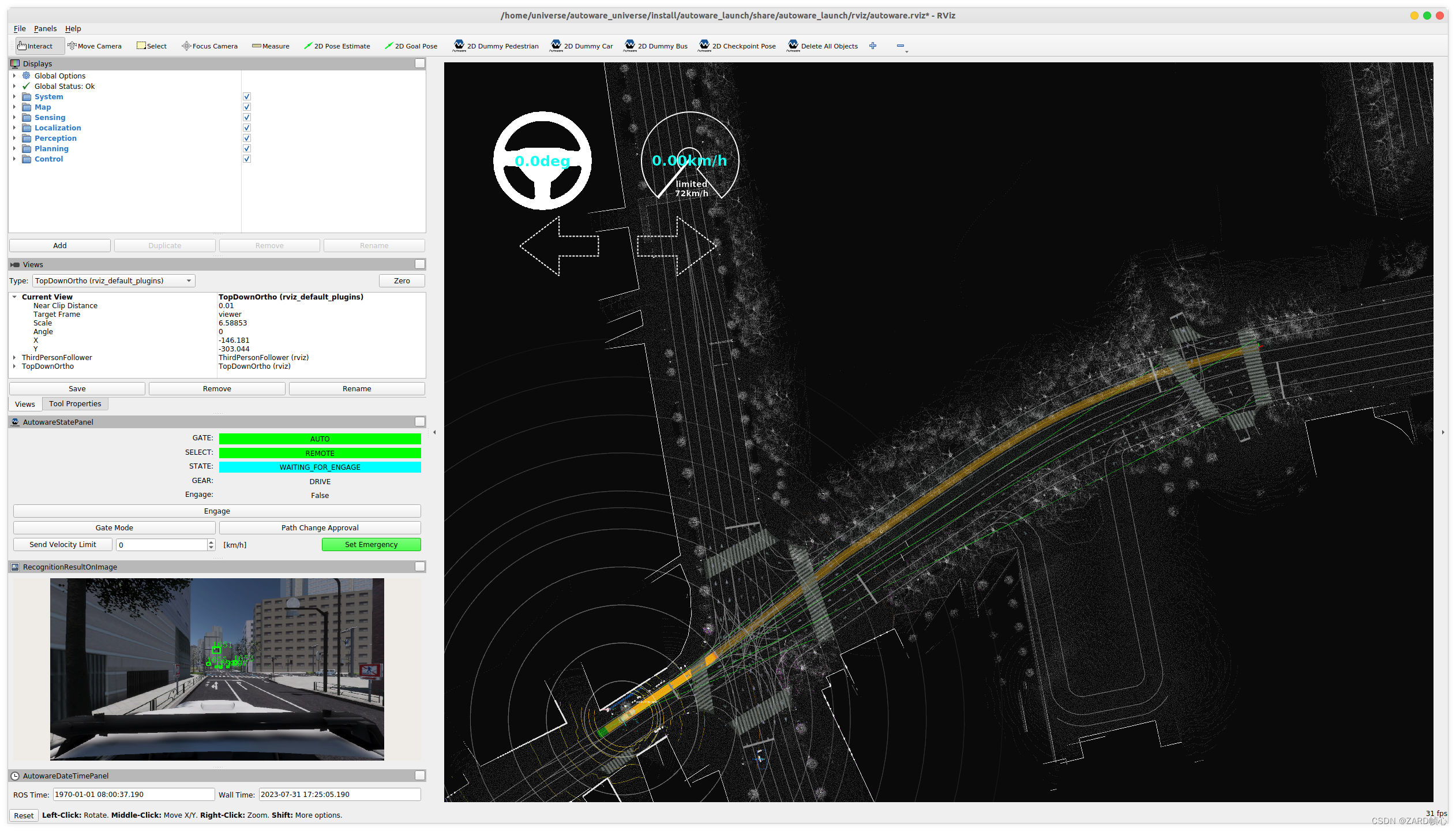Open the Panels menu
1456x831 pixels.
pyautogui.click(x=43, y=28)
